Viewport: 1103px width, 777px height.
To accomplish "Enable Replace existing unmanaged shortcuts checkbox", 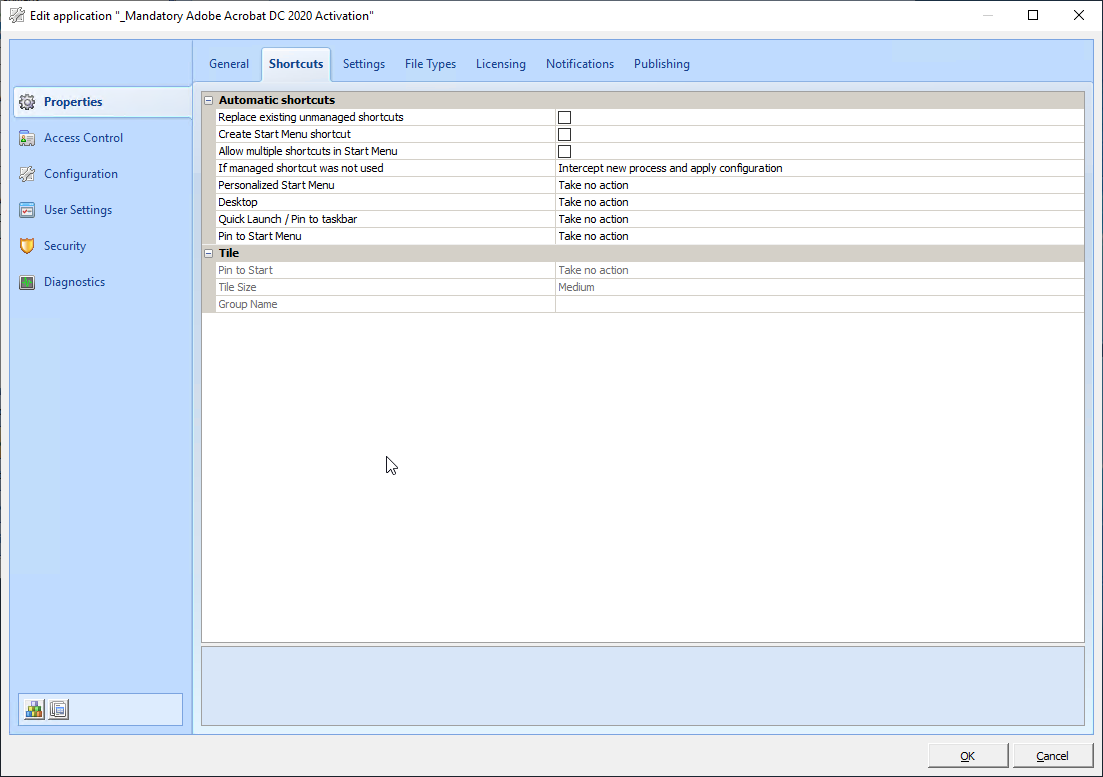I will coord(564,117).
